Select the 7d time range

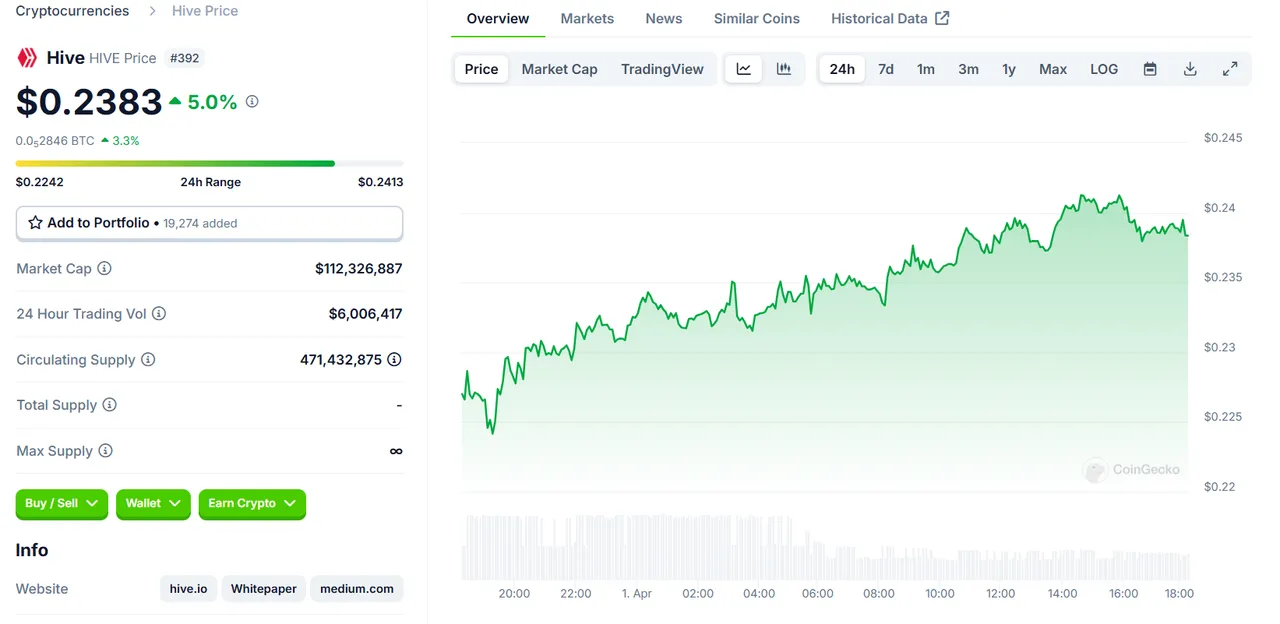[886, 69]
